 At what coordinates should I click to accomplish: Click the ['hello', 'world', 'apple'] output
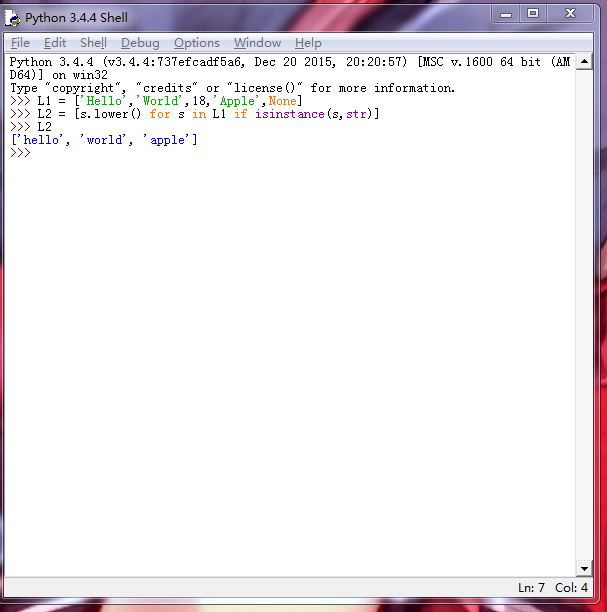(104, 140)
